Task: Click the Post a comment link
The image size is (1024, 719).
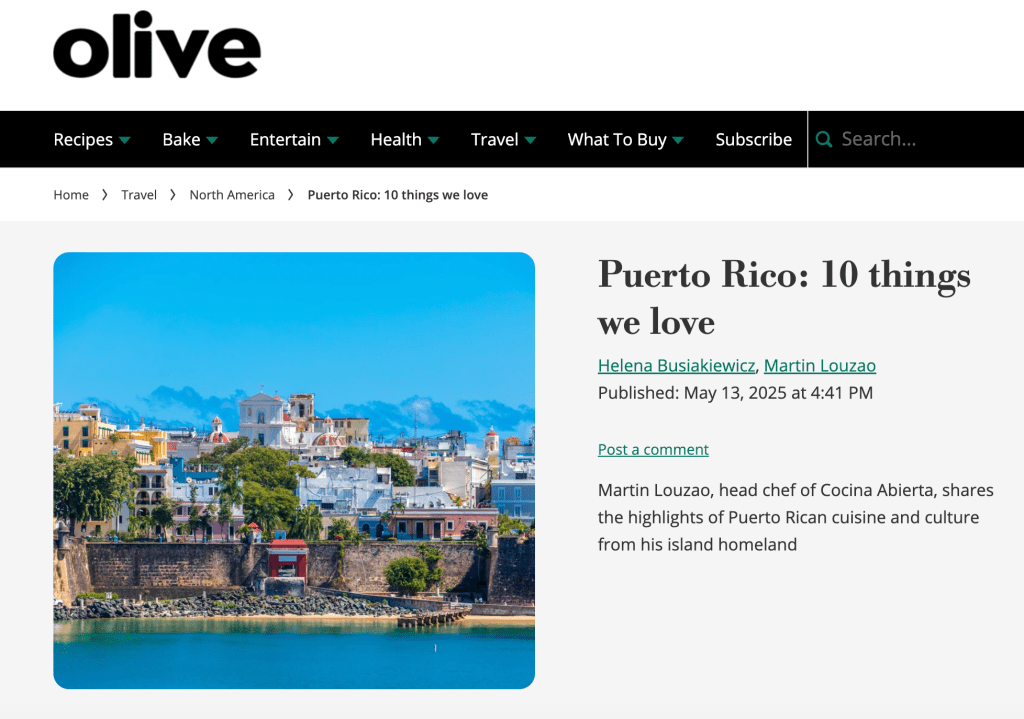Action: [653, 450]
